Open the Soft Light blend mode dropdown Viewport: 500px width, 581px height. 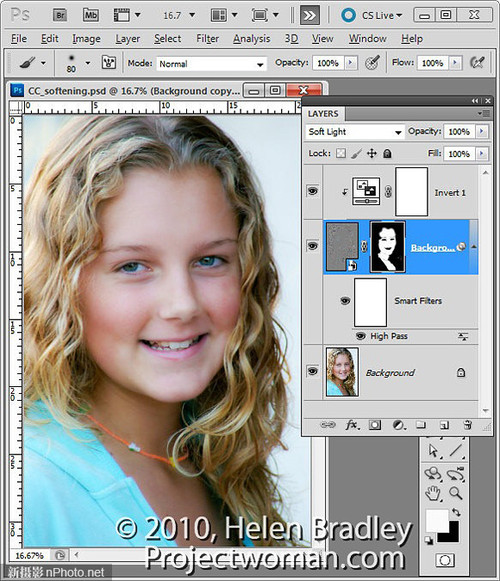(354, 132)
